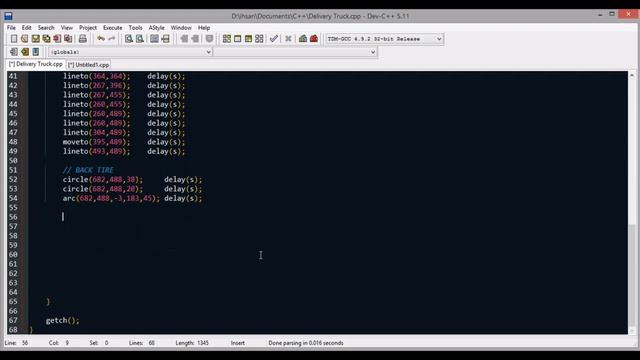640x360 pixels.
Task: Click the Run program toolbar icon
Action: (x=238, y=39)
